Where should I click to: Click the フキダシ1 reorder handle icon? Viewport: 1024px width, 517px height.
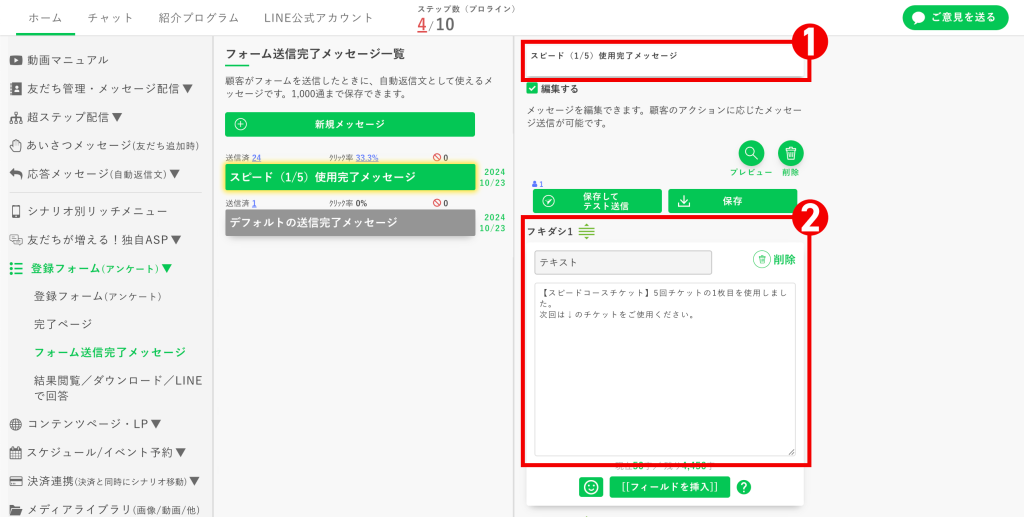click(586, 231)
